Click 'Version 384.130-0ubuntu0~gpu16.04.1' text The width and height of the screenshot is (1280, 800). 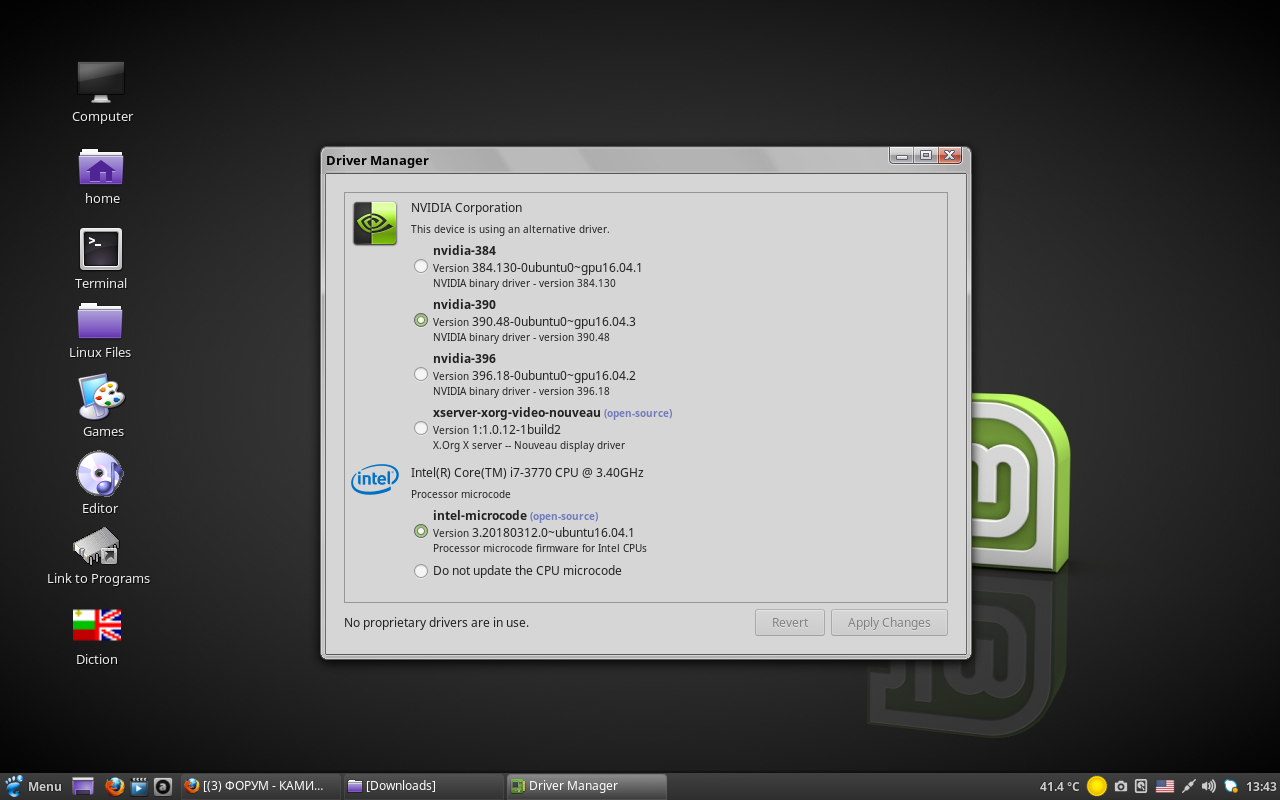tap(537, 268)
